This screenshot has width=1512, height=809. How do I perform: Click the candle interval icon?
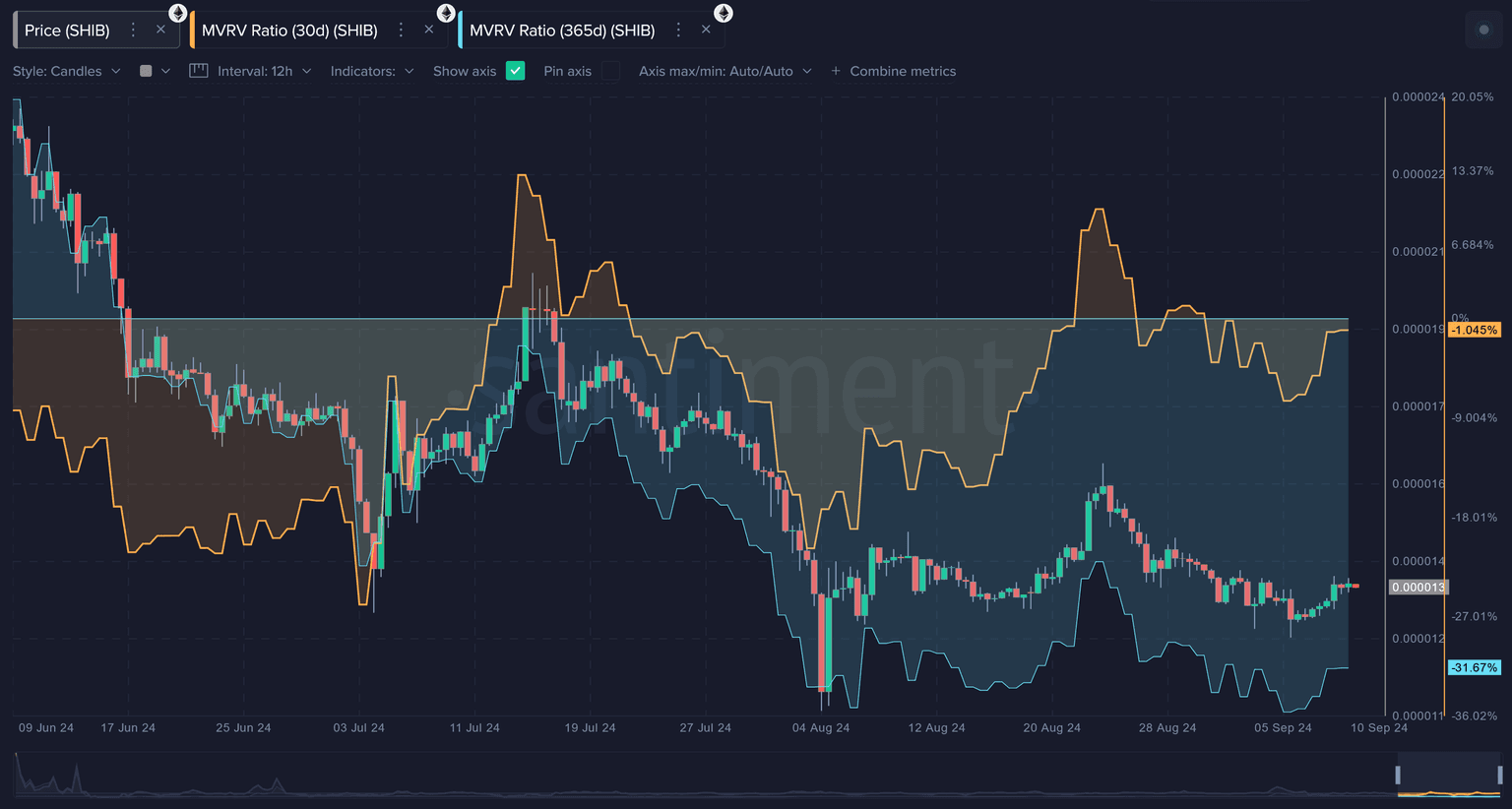(198, 71)
